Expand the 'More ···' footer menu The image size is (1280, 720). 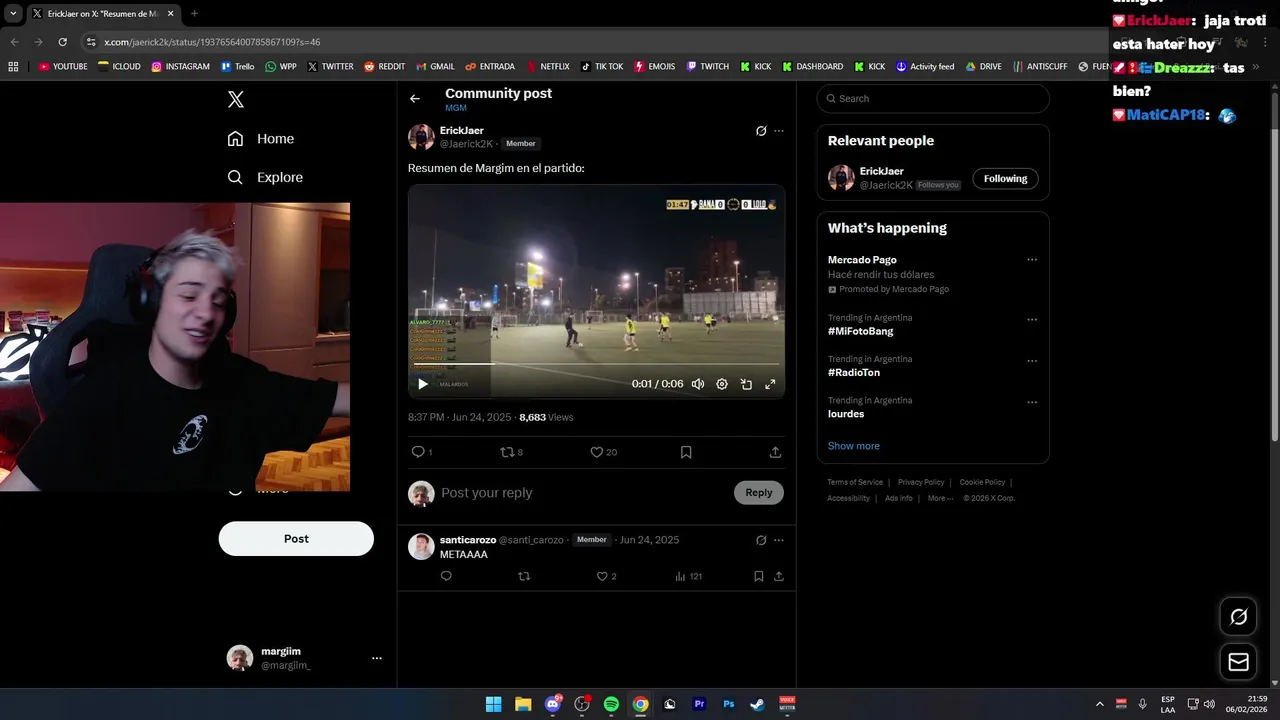[940, 498]
